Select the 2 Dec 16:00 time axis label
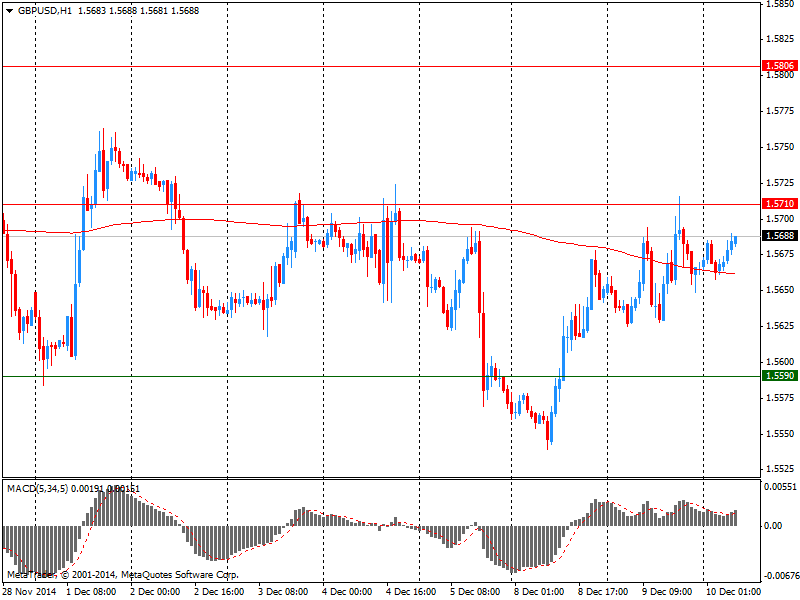Screen dimensions: 800x600 (x=219, y=592)
